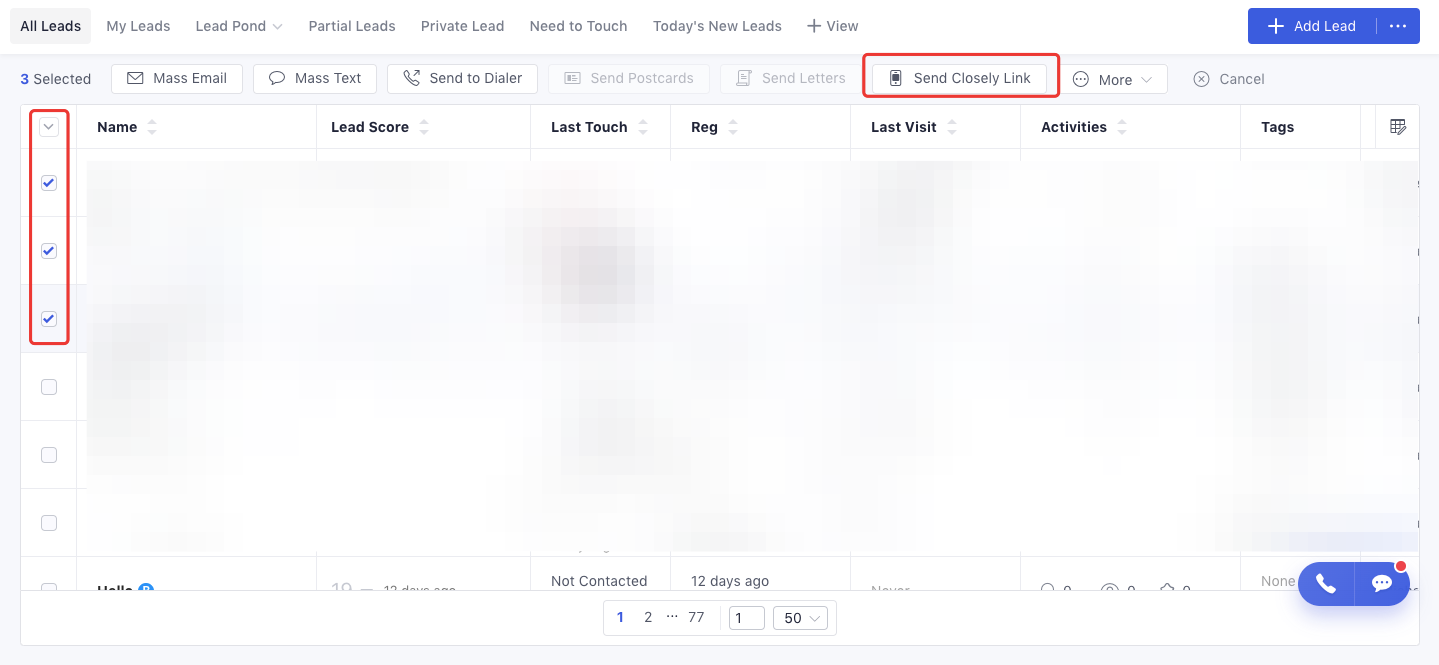
Task: Click the Send to Dialer button
Action: coord(462,79)
